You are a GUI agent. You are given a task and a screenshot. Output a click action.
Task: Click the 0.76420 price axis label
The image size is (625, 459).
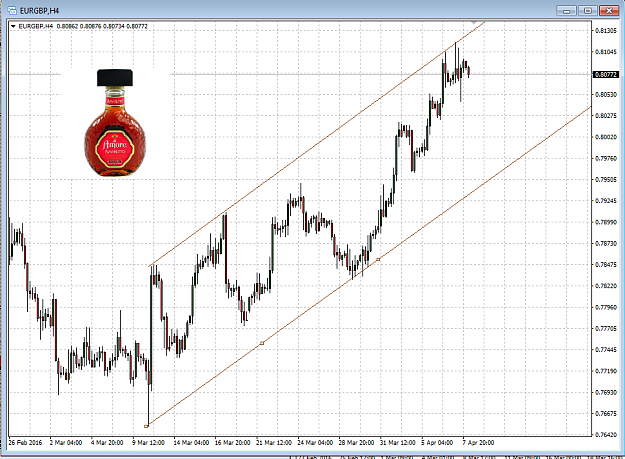click(605, 435)
